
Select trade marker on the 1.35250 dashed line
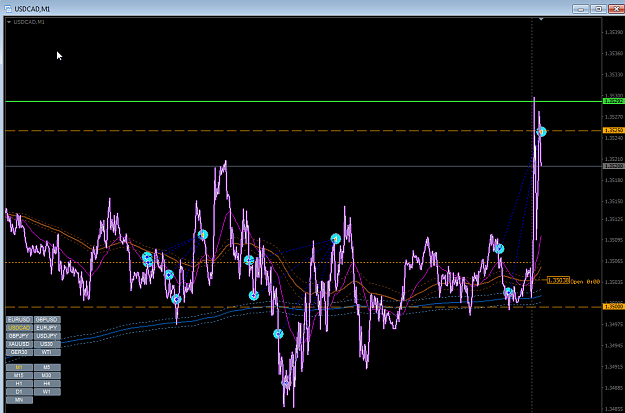pos(541,131)
